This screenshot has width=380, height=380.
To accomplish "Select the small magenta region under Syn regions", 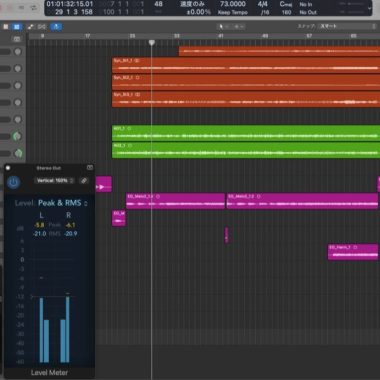I will [119, 218].
